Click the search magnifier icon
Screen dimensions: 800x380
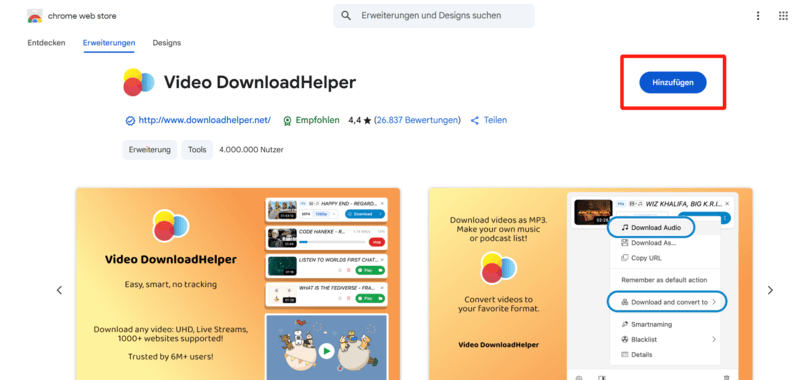(x=346, y=16)
